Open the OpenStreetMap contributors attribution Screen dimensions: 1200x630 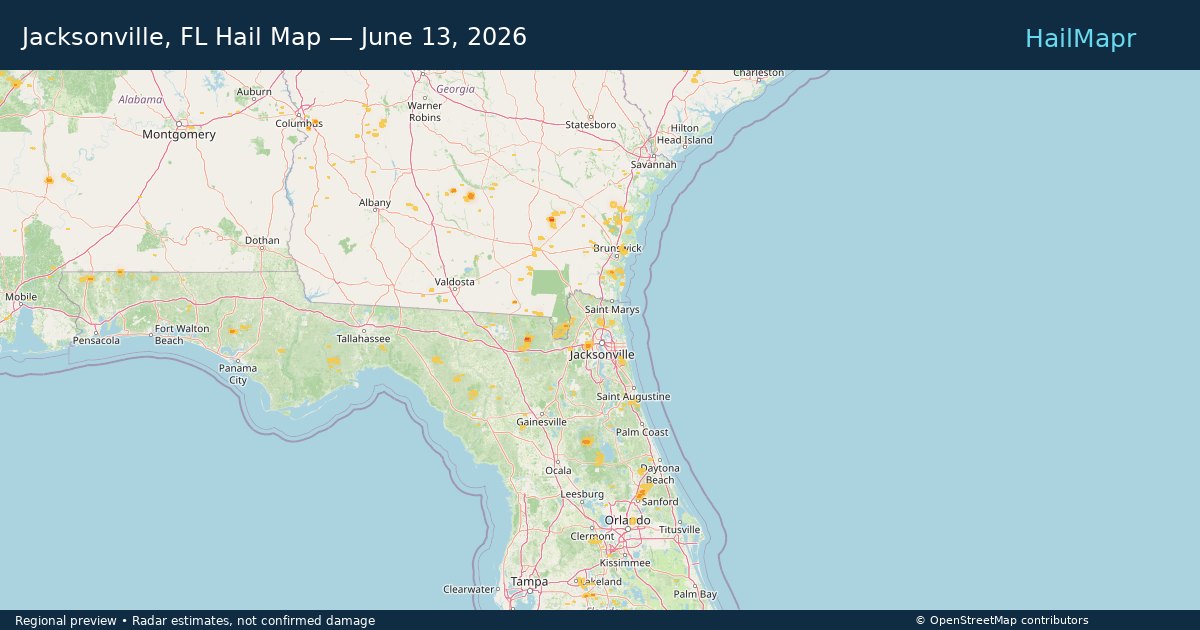click(x=1001, y=620)
